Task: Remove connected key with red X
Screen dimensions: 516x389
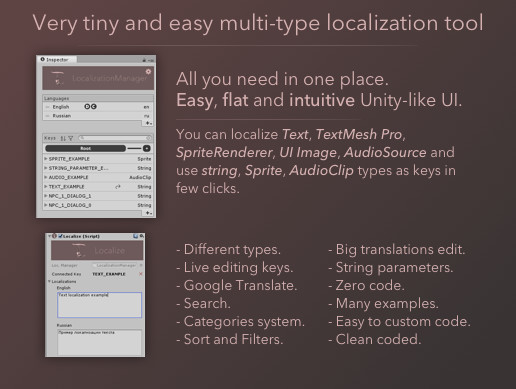Action: [140, 274]
